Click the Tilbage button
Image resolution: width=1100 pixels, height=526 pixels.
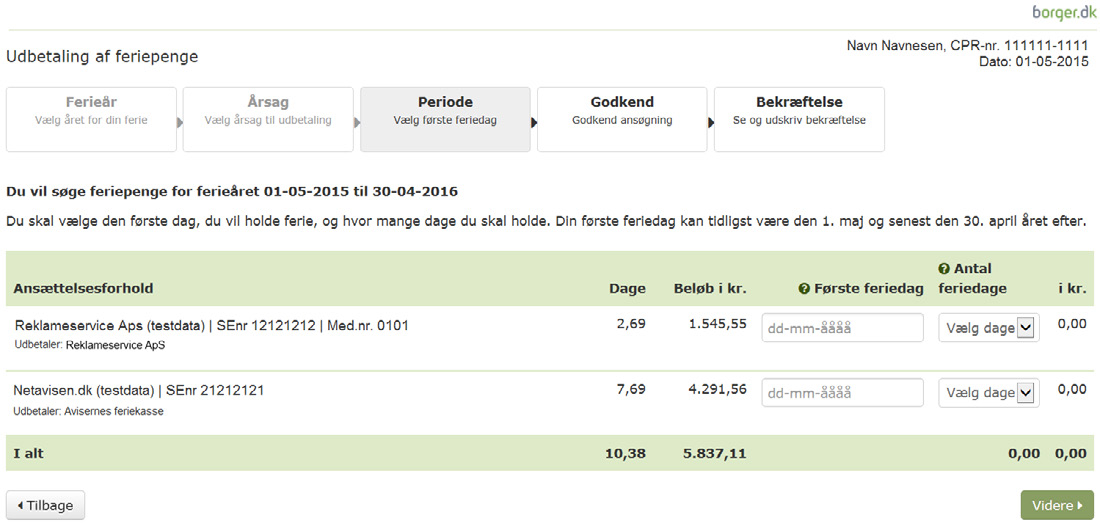[x=46, y=505]
